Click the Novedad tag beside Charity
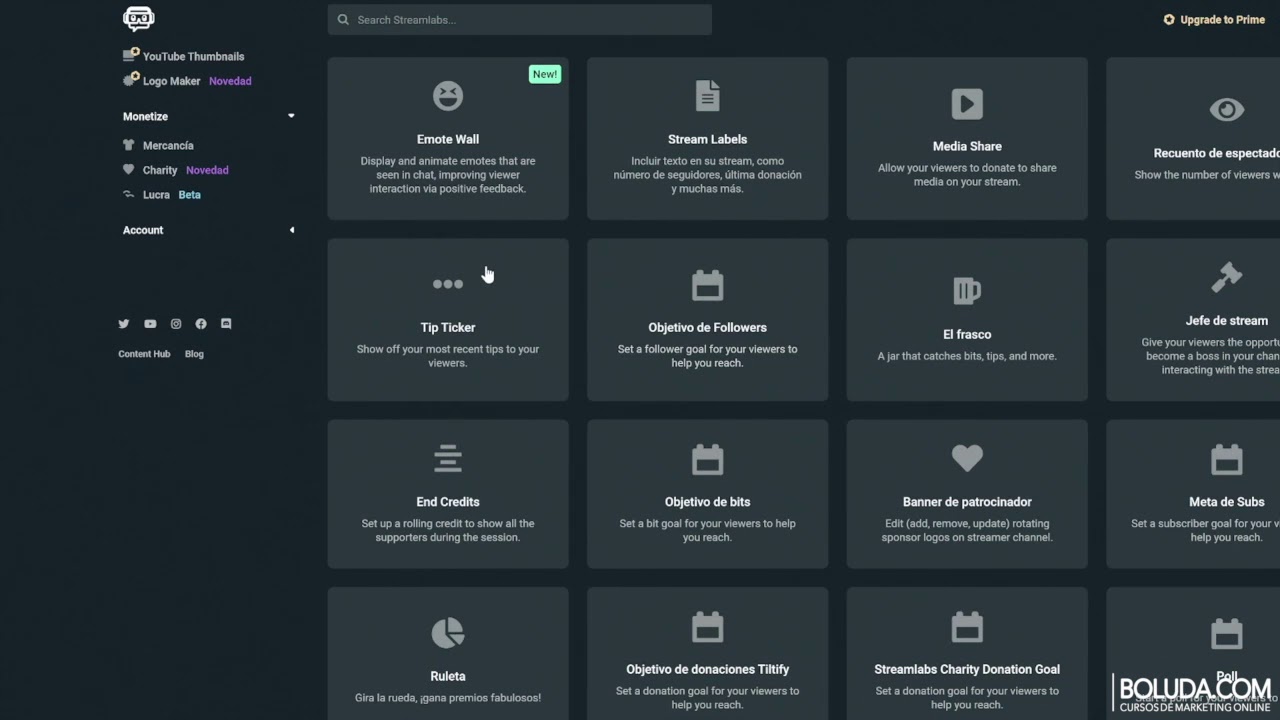Screen dimensions: 1280x720 [207, 170]
